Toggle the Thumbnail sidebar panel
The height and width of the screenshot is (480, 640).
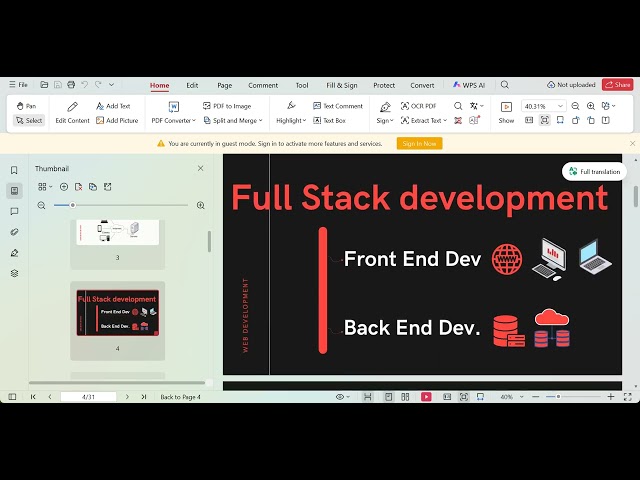click(14, 191)
